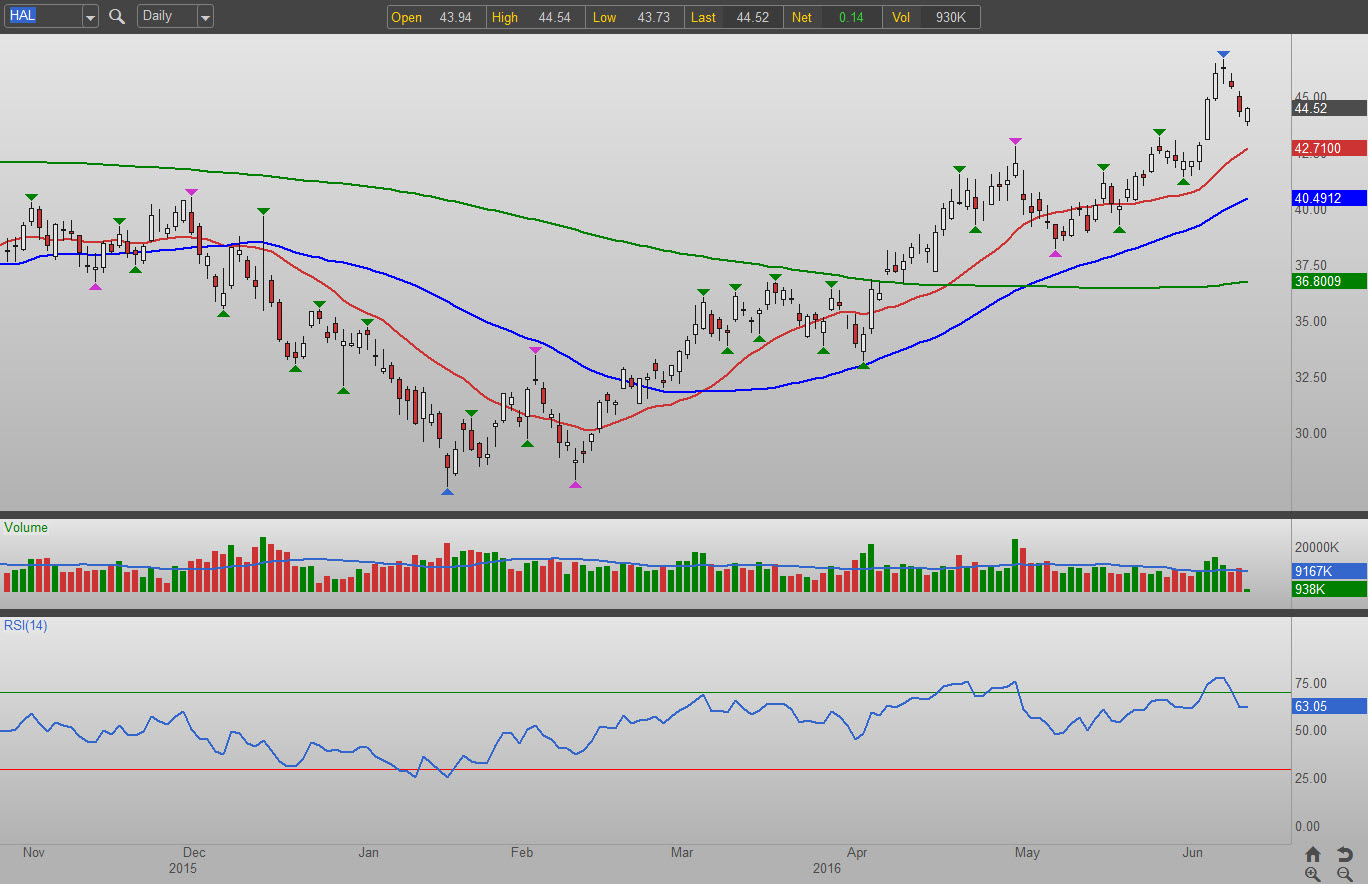Open the HAL symbol dropdown arrow
Screen dimensions: 1368x884
[x=90, y=17]
